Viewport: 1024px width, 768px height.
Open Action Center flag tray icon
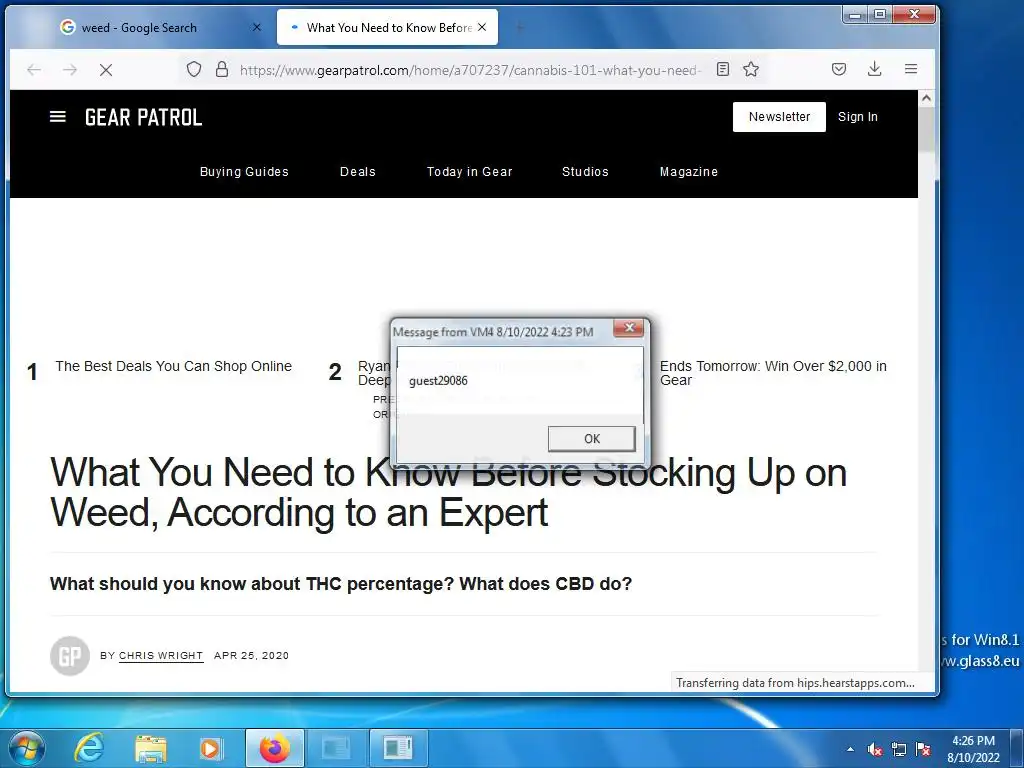(x=923, y=749)
